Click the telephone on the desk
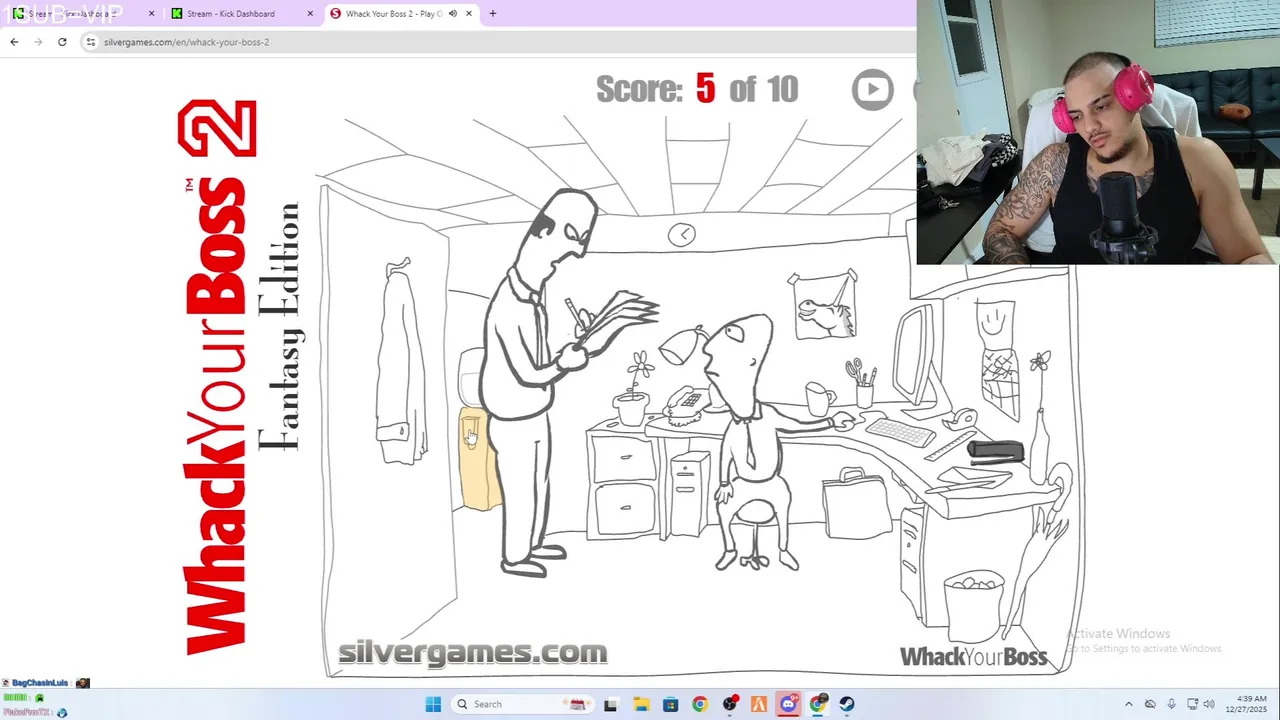The width and height of the screenshot is (1280, 720). [x=686, y=406]
